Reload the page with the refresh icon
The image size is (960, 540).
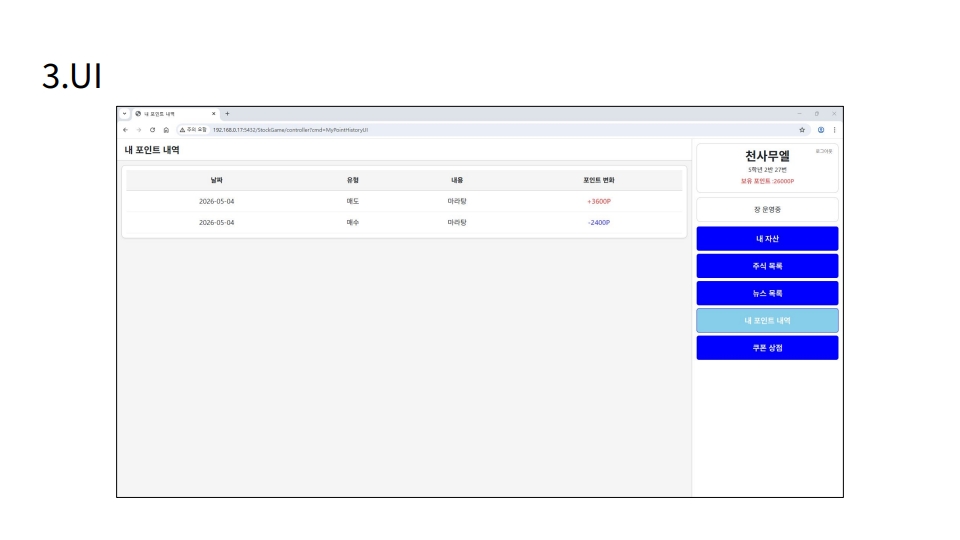point(152,130)
